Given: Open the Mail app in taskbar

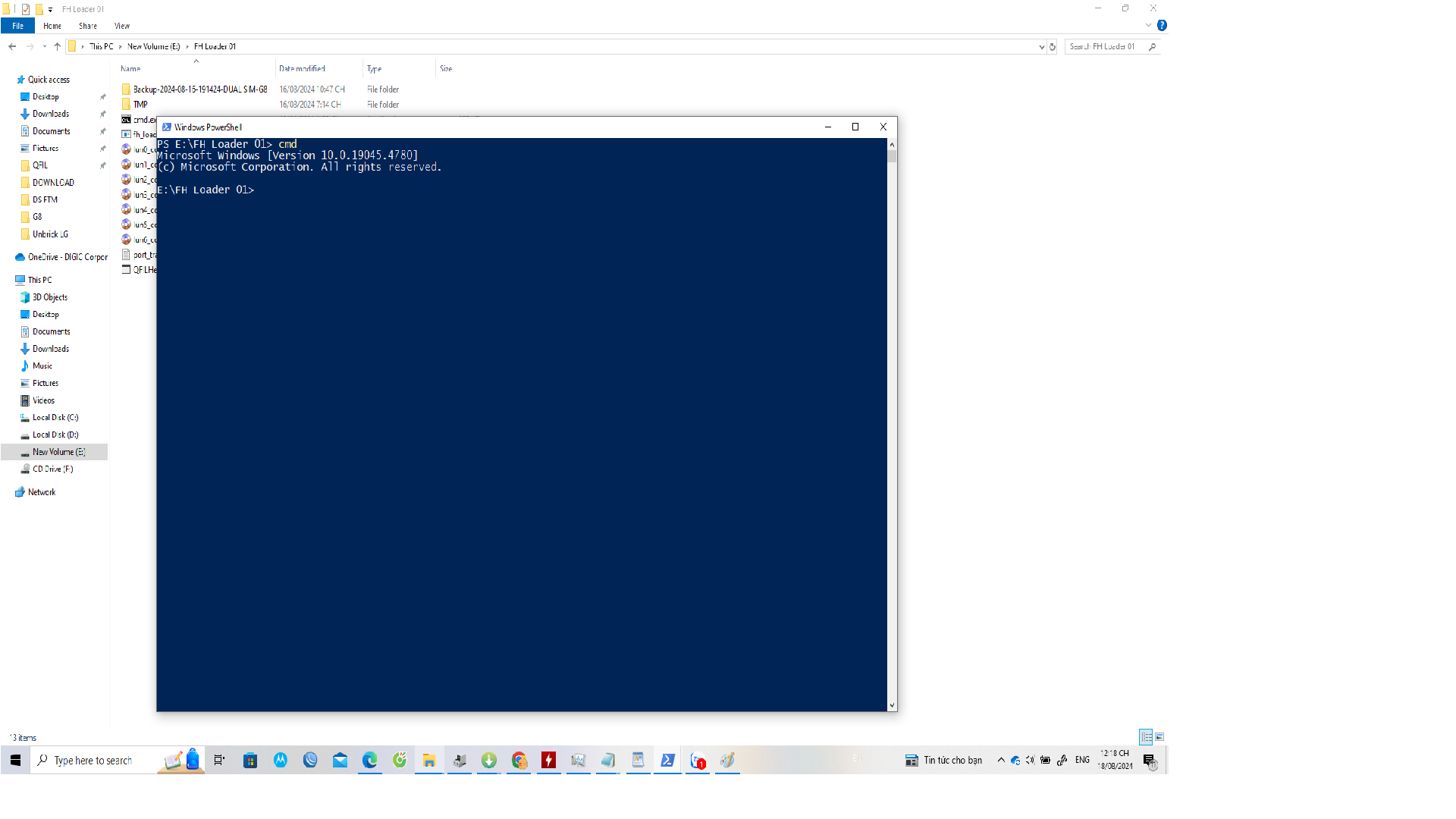Looking at the screenshot, I should (340, 760).
